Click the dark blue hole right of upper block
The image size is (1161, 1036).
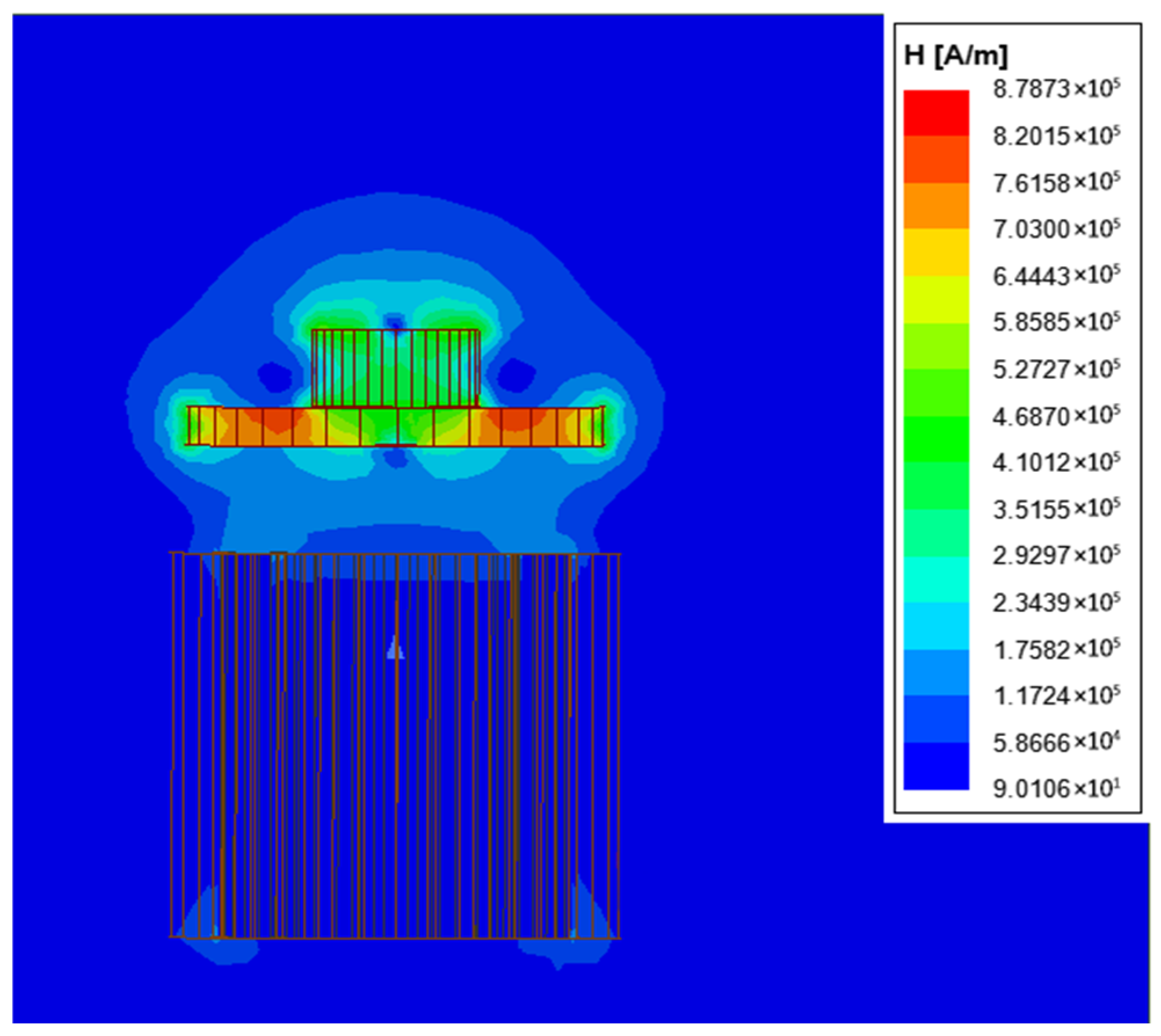pyautogui.click(x=516, y=376)
